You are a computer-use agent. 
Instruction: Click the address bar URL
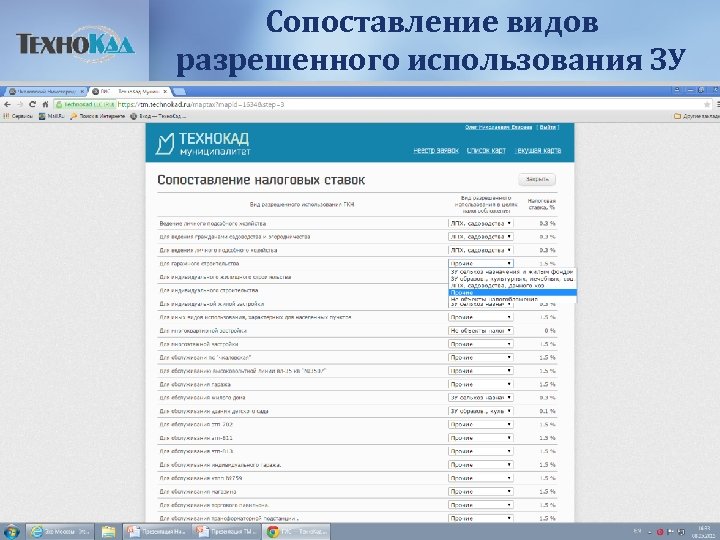201,105
